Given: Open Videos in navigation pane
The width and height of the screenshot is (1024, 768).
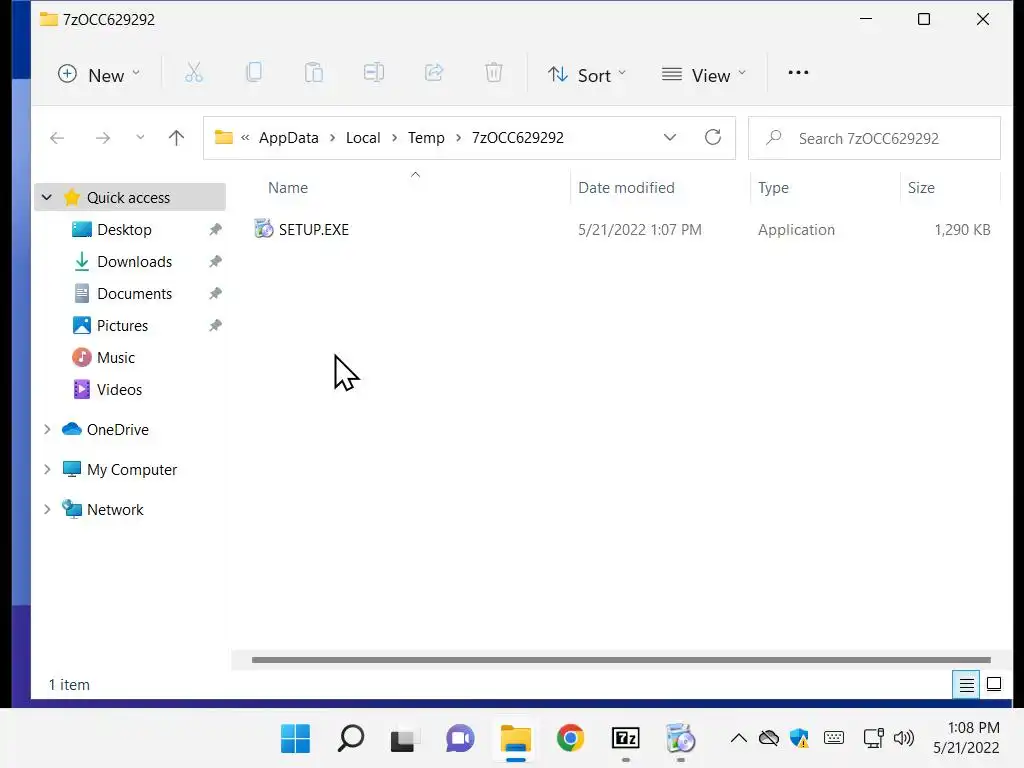Looking at the screenshot, I should [119, 389].
